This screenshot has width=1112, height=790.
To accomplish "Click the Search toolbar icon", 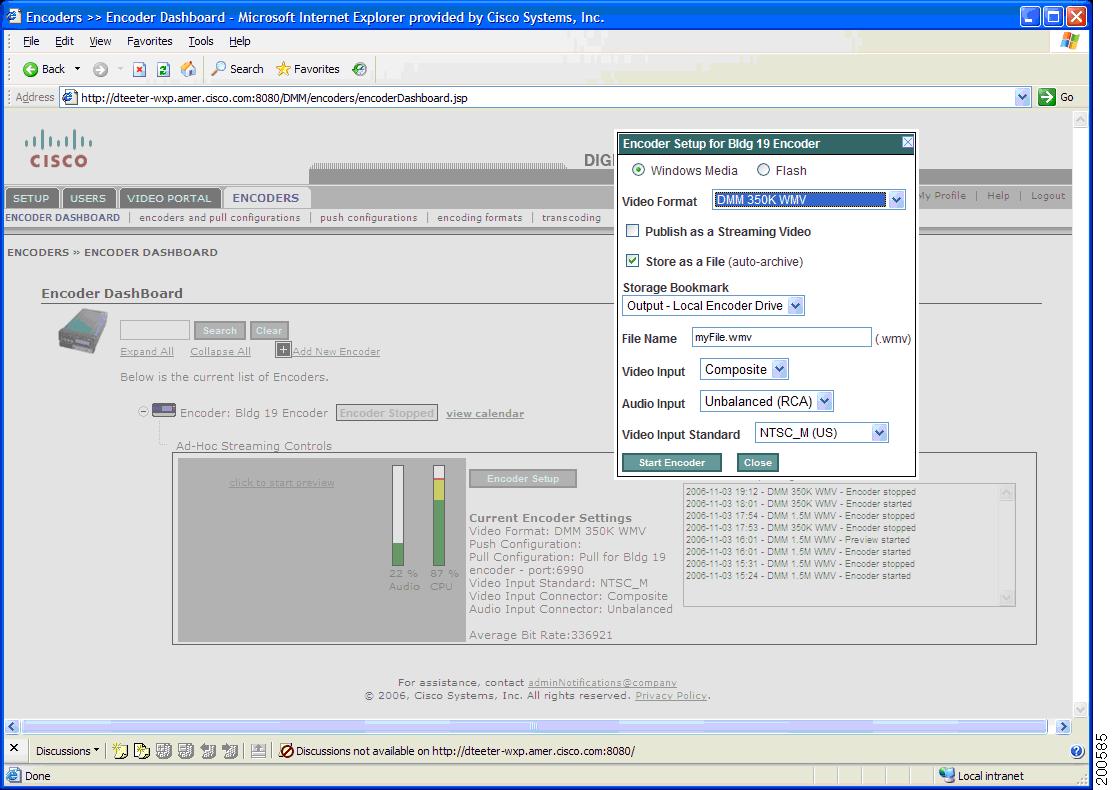I will click(220, 68).
